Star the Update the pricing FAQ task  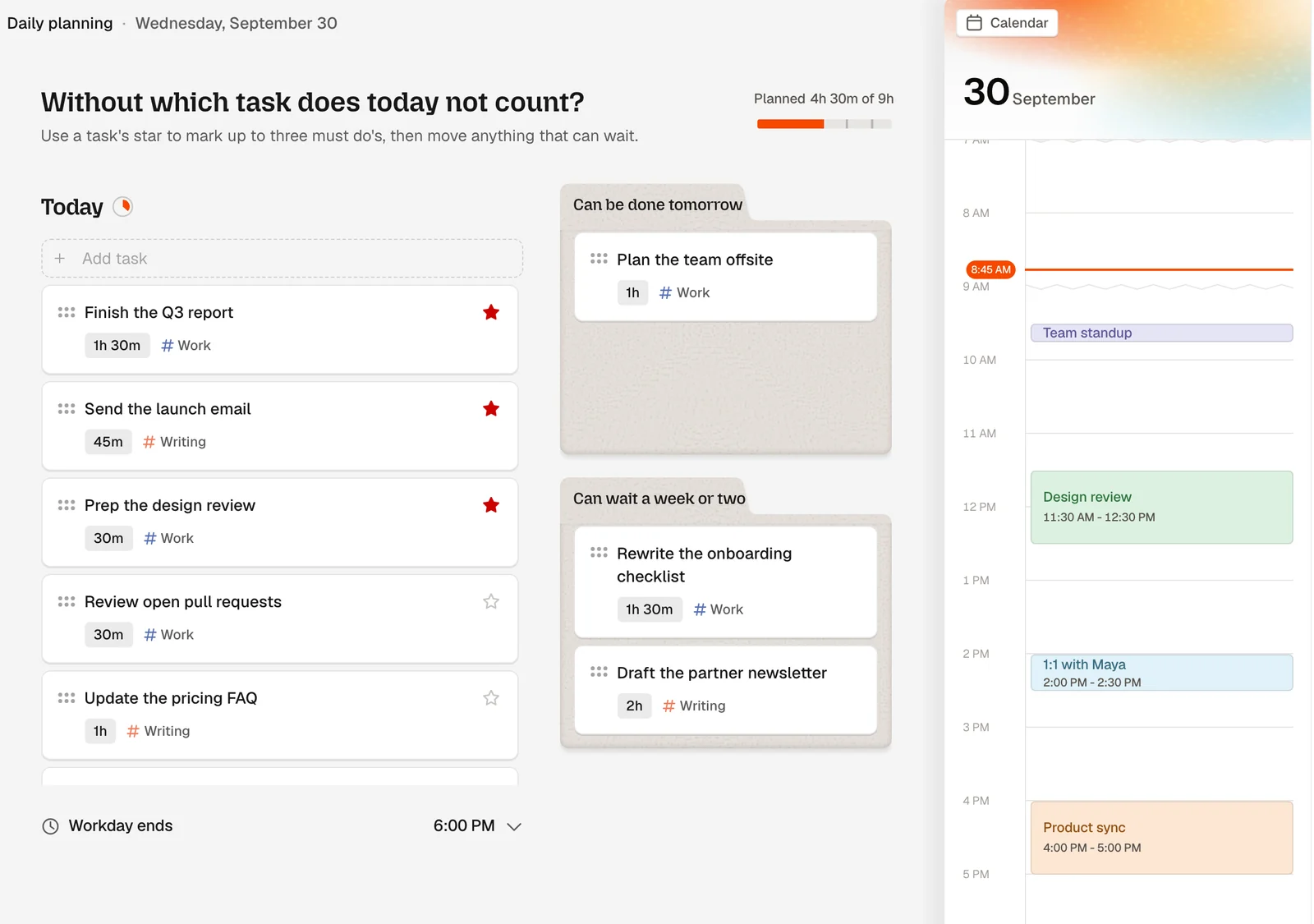(491, 697)
